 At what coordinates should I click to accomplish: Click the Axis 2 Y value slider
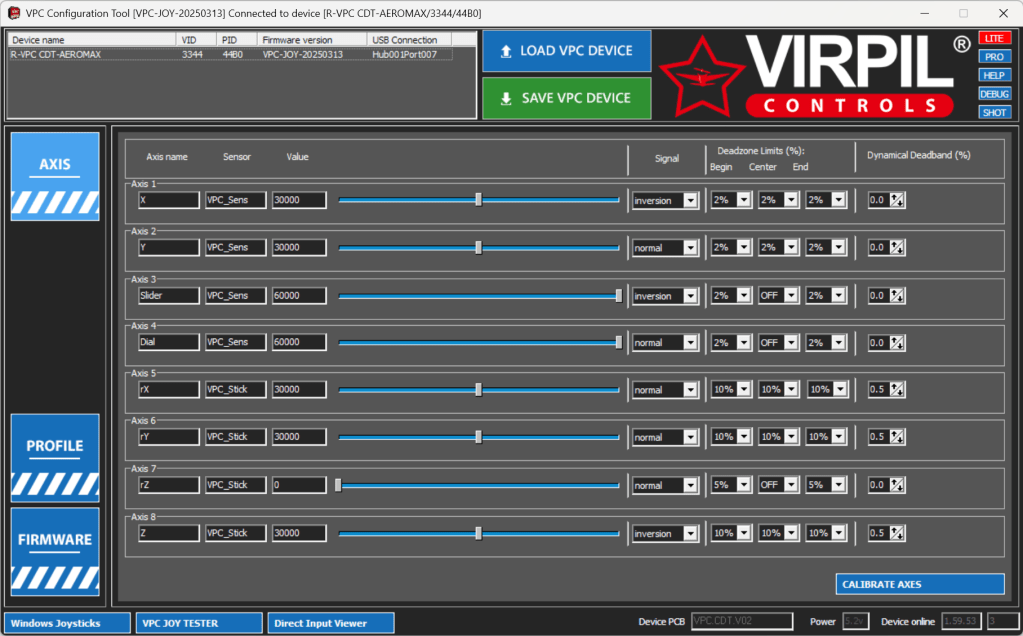click(x=478, y=247)
